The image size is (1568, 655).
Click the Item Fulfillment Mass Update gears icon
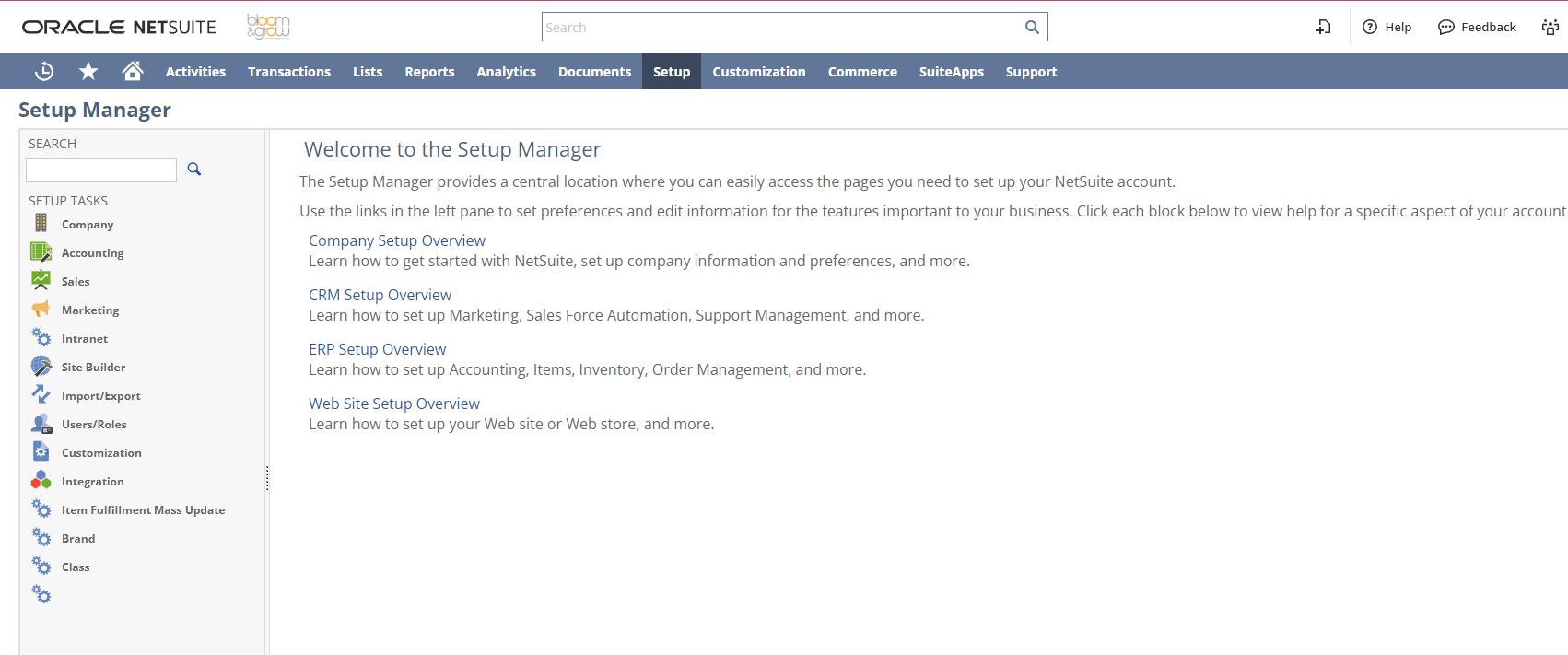point(41,509)
